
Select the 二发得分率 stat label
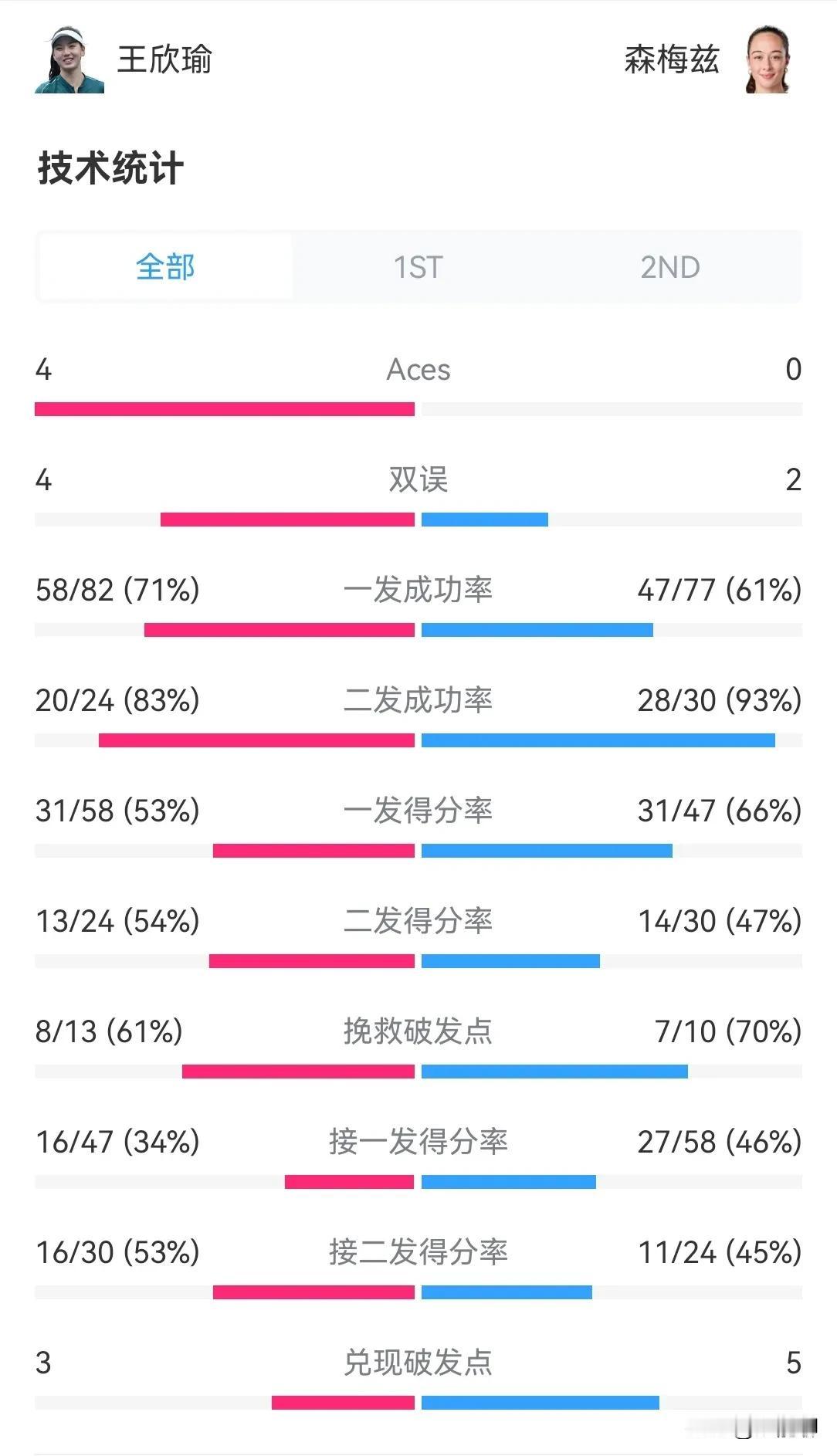click(418, 921)
